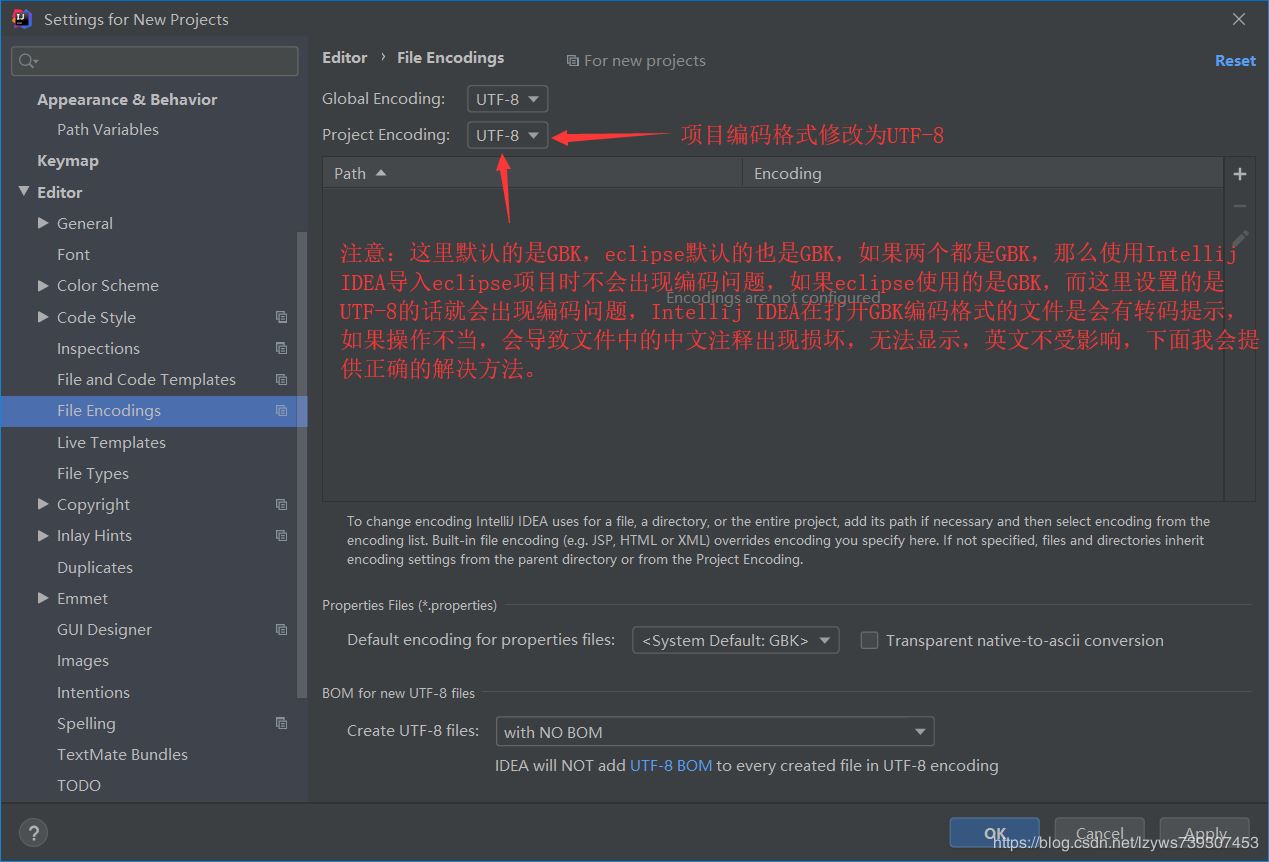
Task: Click the Reset link in the header
Action: (x=1235, y=60)
